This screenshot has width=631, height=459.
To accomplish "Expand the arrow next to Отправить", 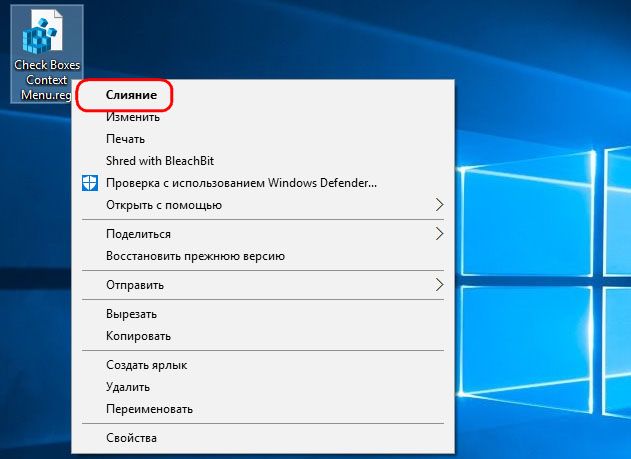I will coord(439,285).
